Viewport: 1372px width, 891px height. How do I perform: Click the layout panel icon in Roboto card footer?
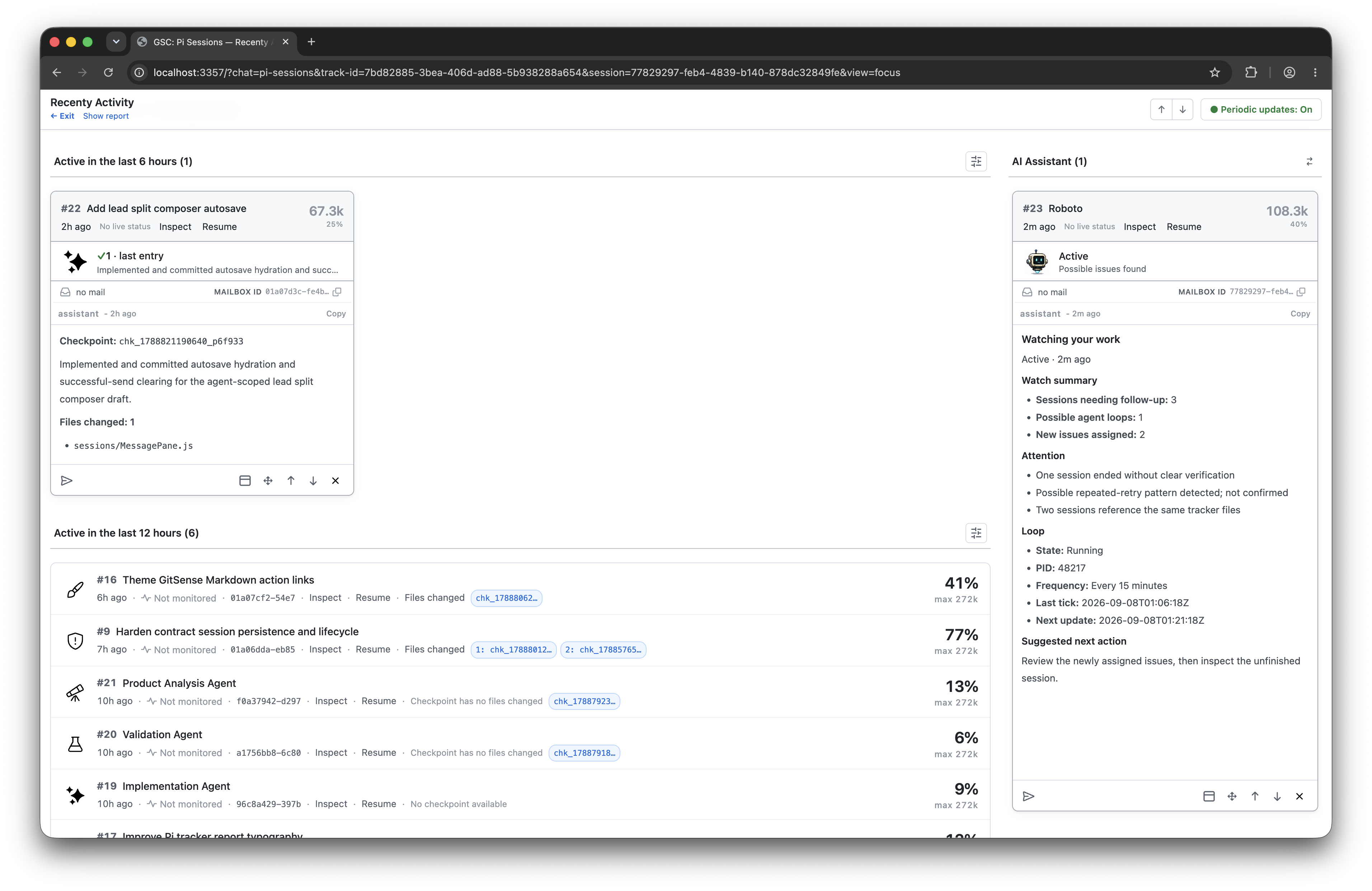click(x=1209, y=796)
